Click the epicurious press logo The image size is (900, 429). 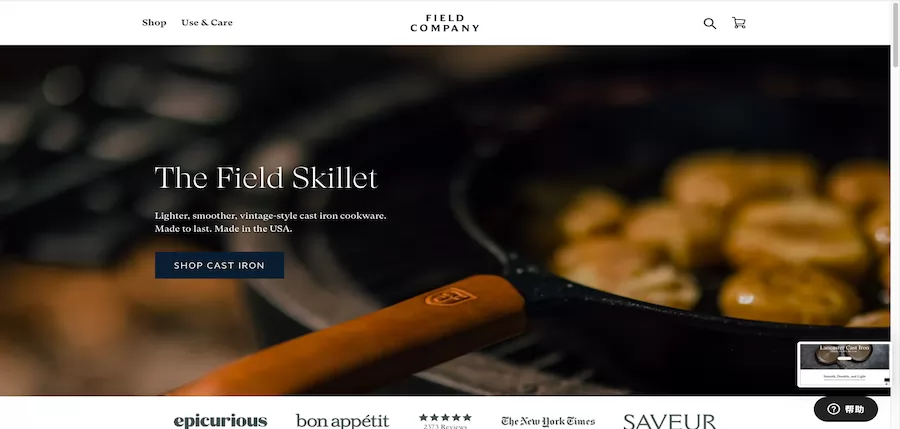pyautogui.click(x=220, y=421)
